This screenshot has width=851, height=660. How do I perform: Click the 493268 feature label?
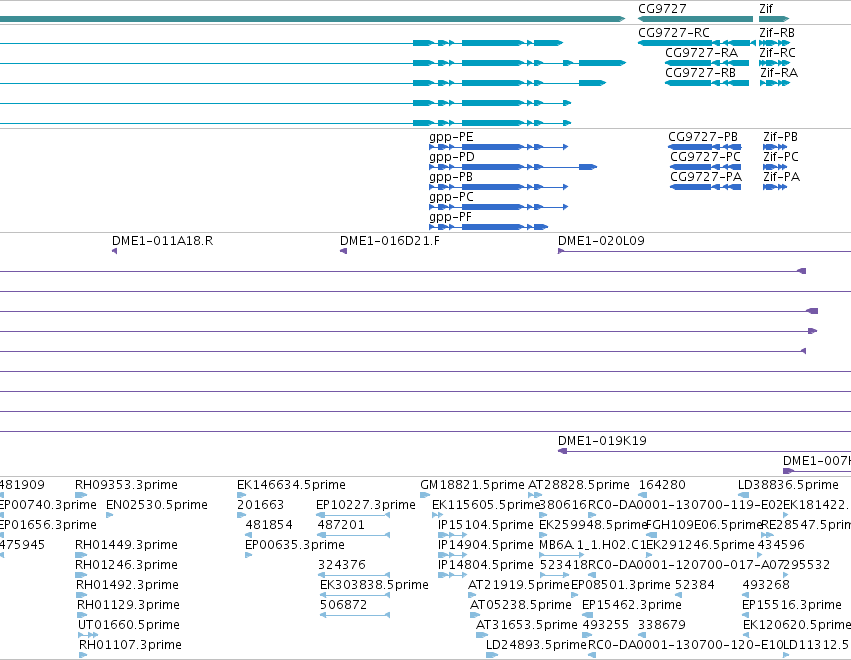click(766, 585)
